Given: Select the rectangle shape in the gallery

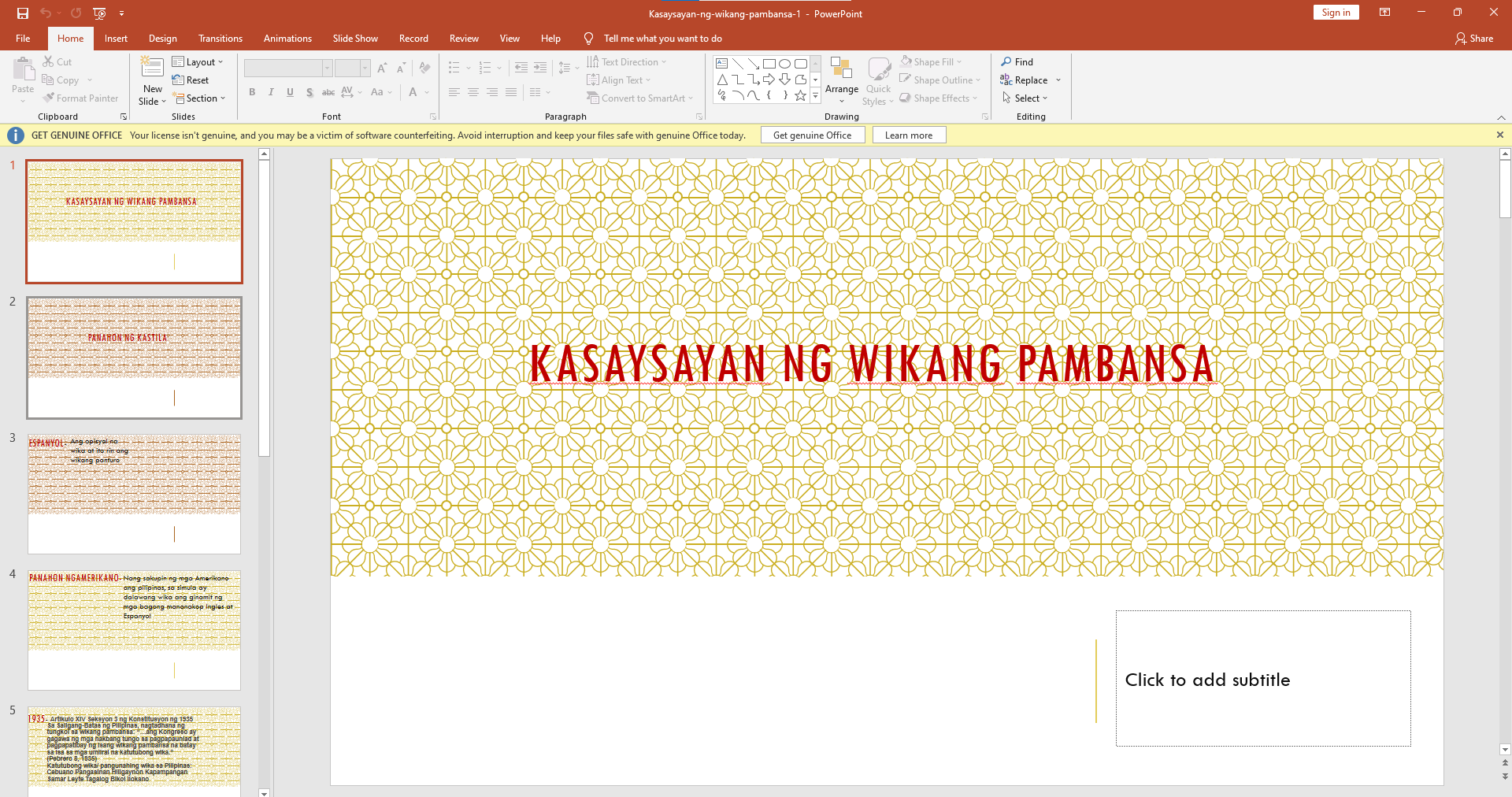Looking at the screenshot, I should (769, 64).
